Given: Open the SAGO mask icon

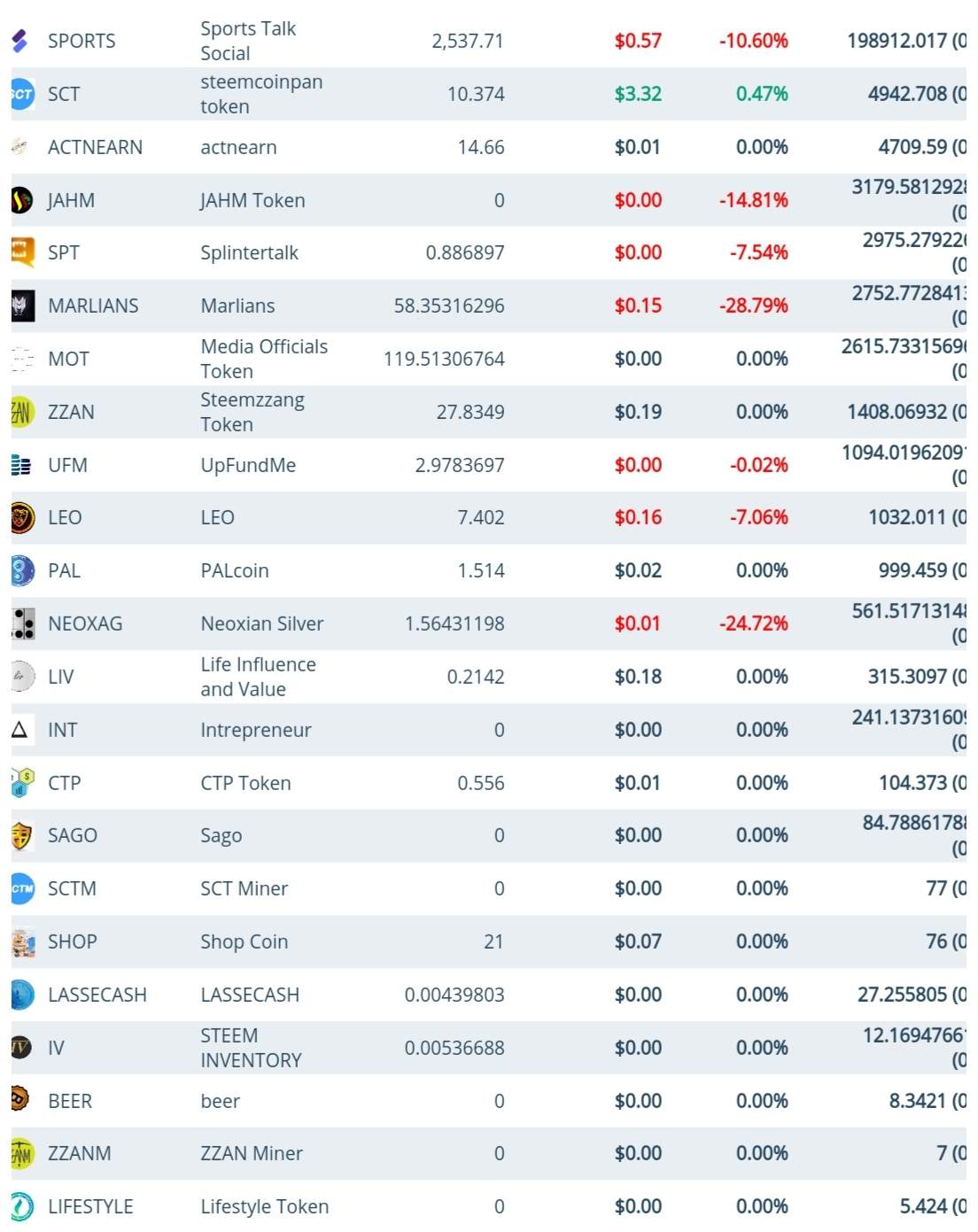Looking at the screenshot, I should click(22, 835).
